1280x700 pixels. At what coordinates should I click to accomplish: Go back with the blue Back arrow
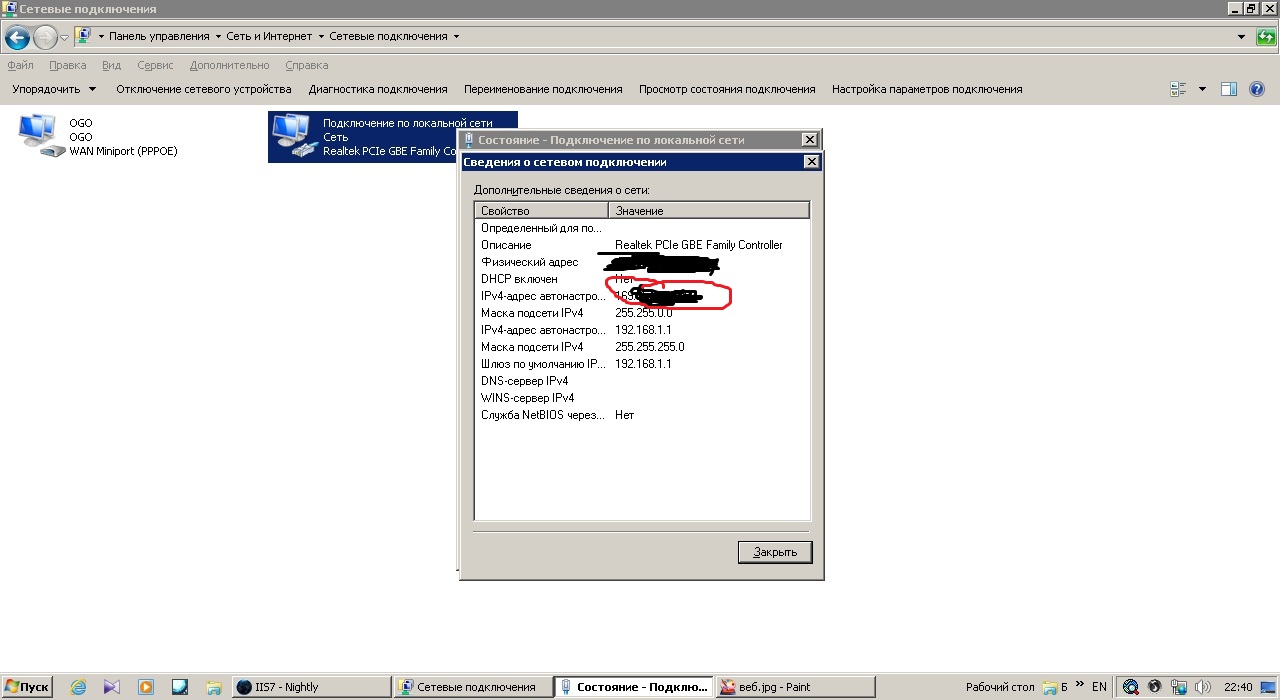(x=17, y=38)
